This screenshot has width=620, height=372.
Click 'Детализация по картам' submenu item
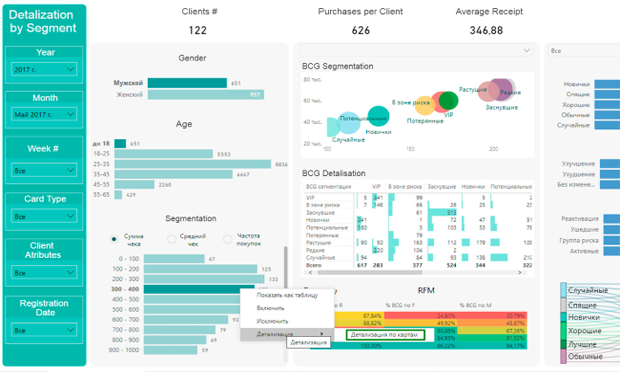point(385,335)
